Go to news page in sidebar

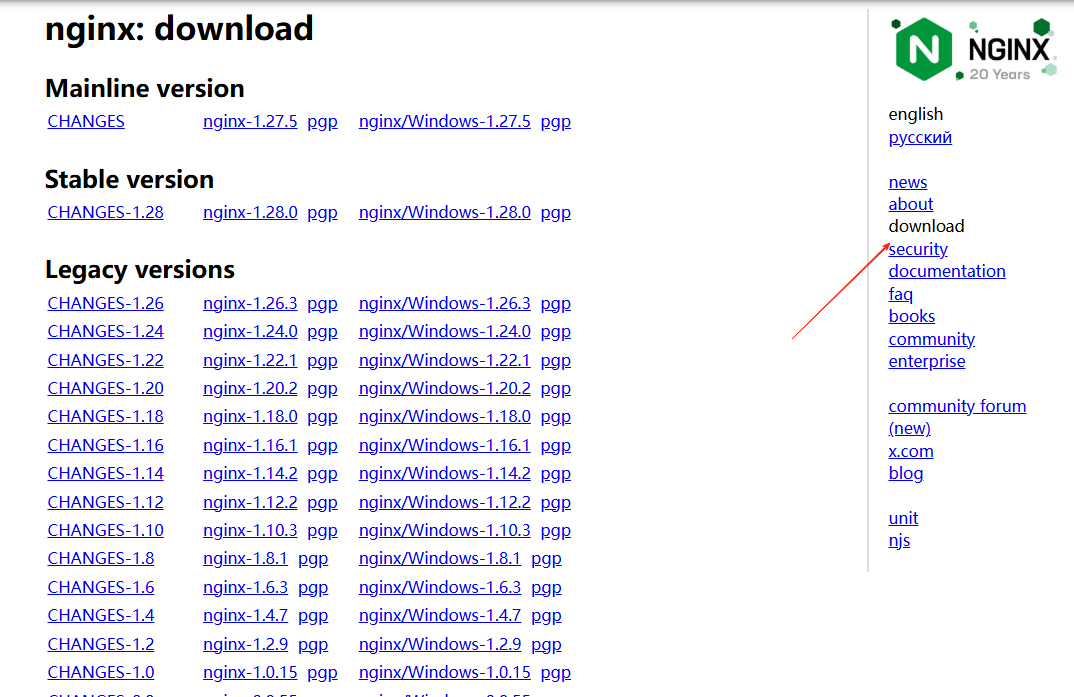pyautogui.click(x=908, y=182)
